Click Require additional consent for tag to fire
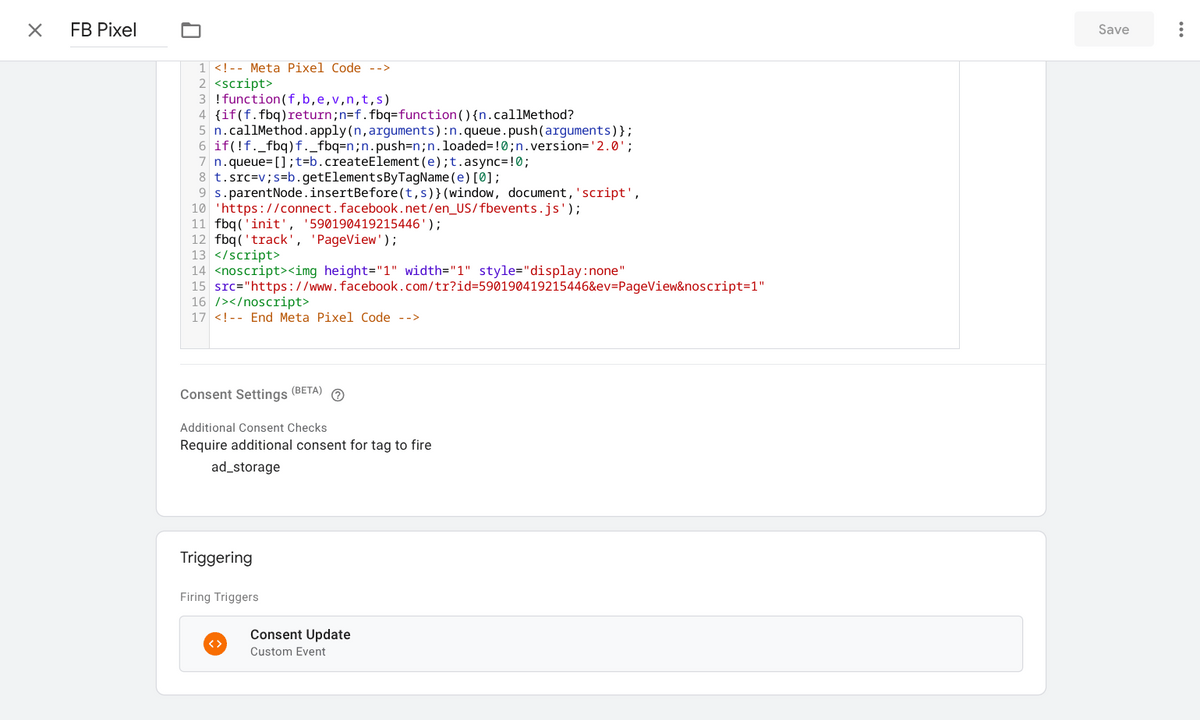Image resolution: width=1200 pixels, height=720 pixels. pyautogui.click(x=306, y=445)
